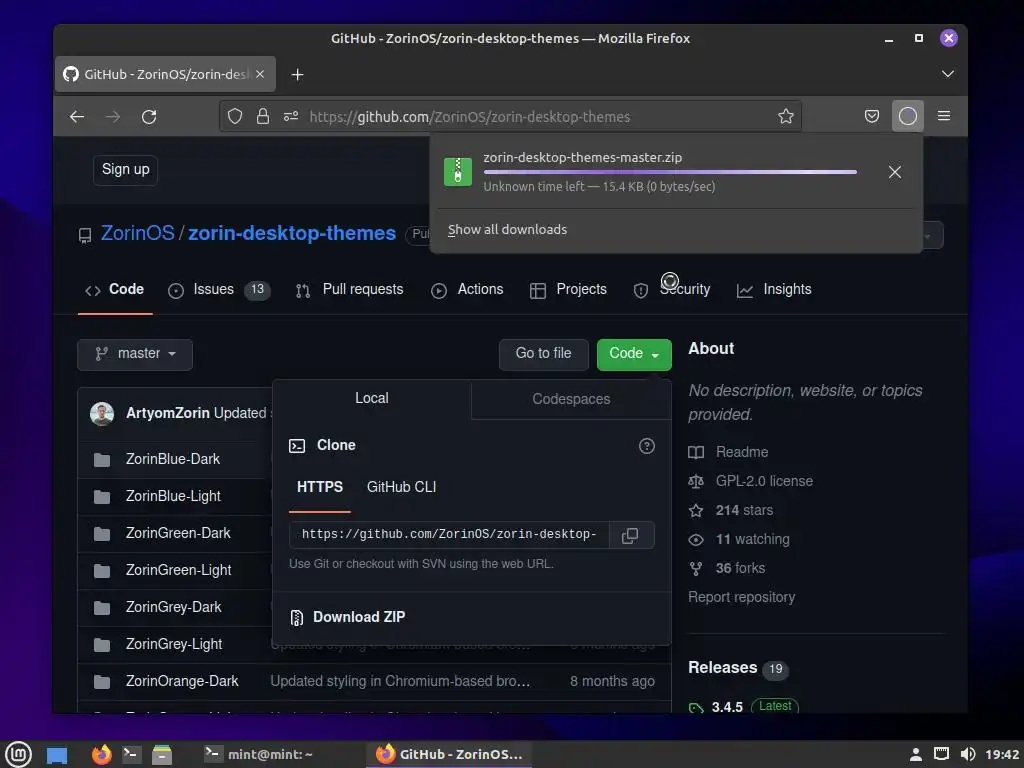The width and height of the screenshot is (1024, 768).
Task: Save page to Pocket
Action: click(872, 117)
